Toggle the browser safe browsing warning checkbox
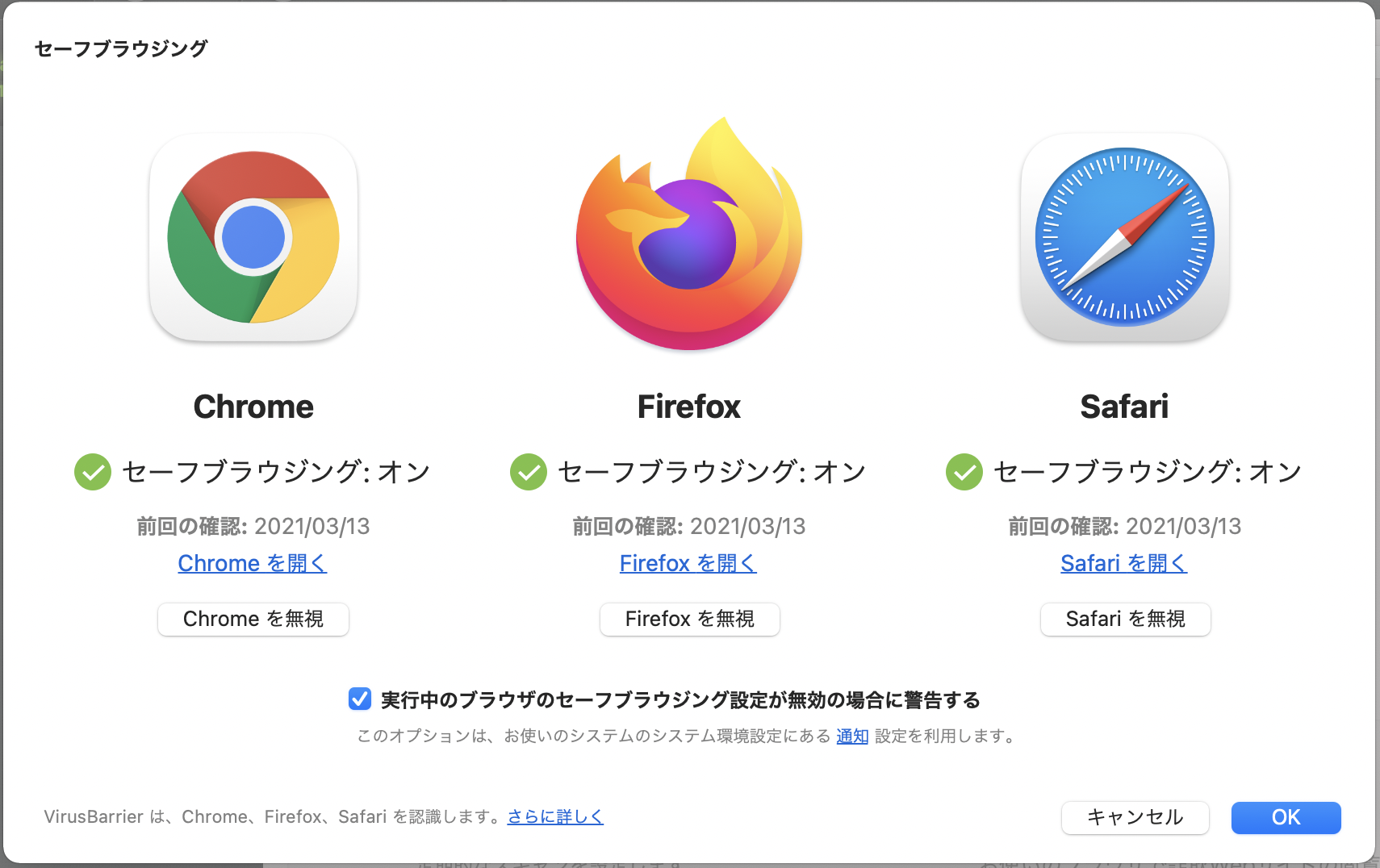The width and height of the screenshot is (1380, 868). point(360,699)
